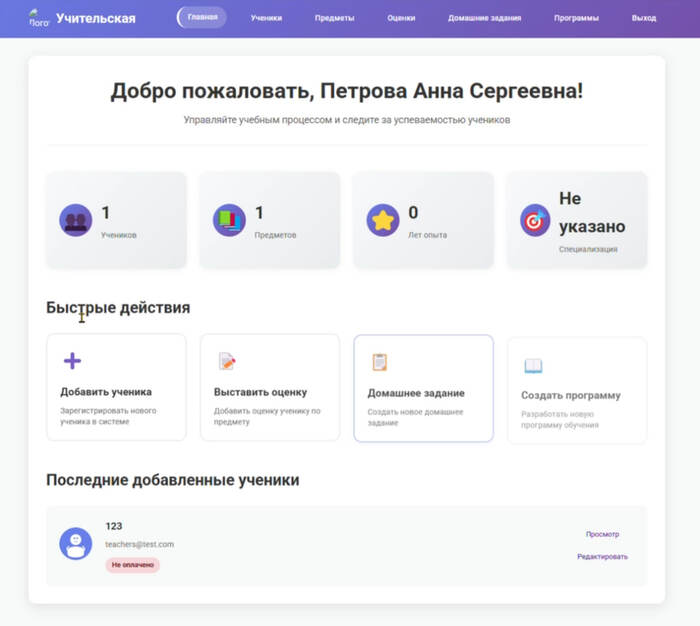This screenshot has height=626, width=700.
Task: Click the email teachers@test.com
Action: (139, 544)
